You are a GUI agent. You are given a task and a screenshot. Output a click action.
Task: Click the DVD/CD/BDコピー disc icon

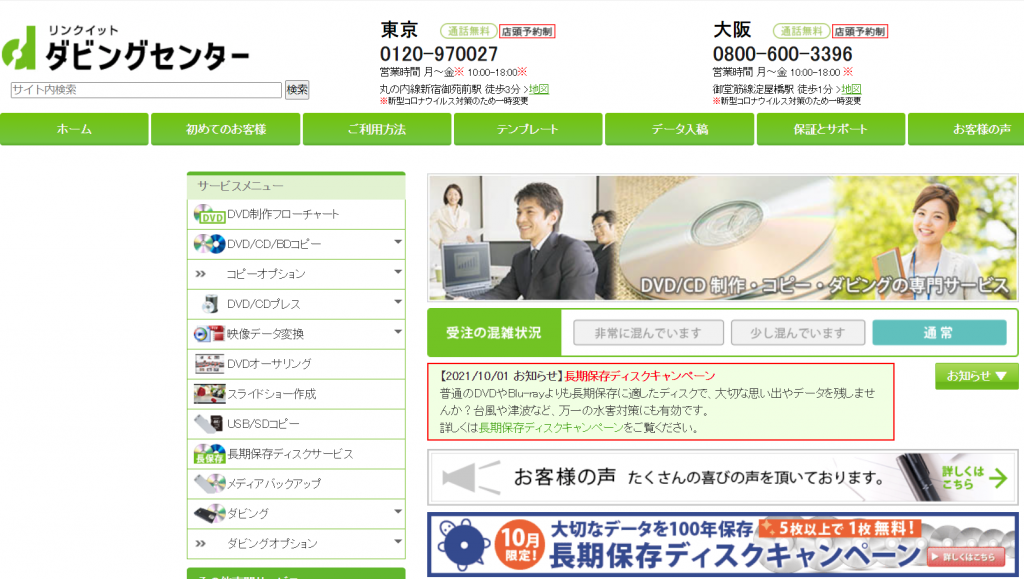[208, 244]
